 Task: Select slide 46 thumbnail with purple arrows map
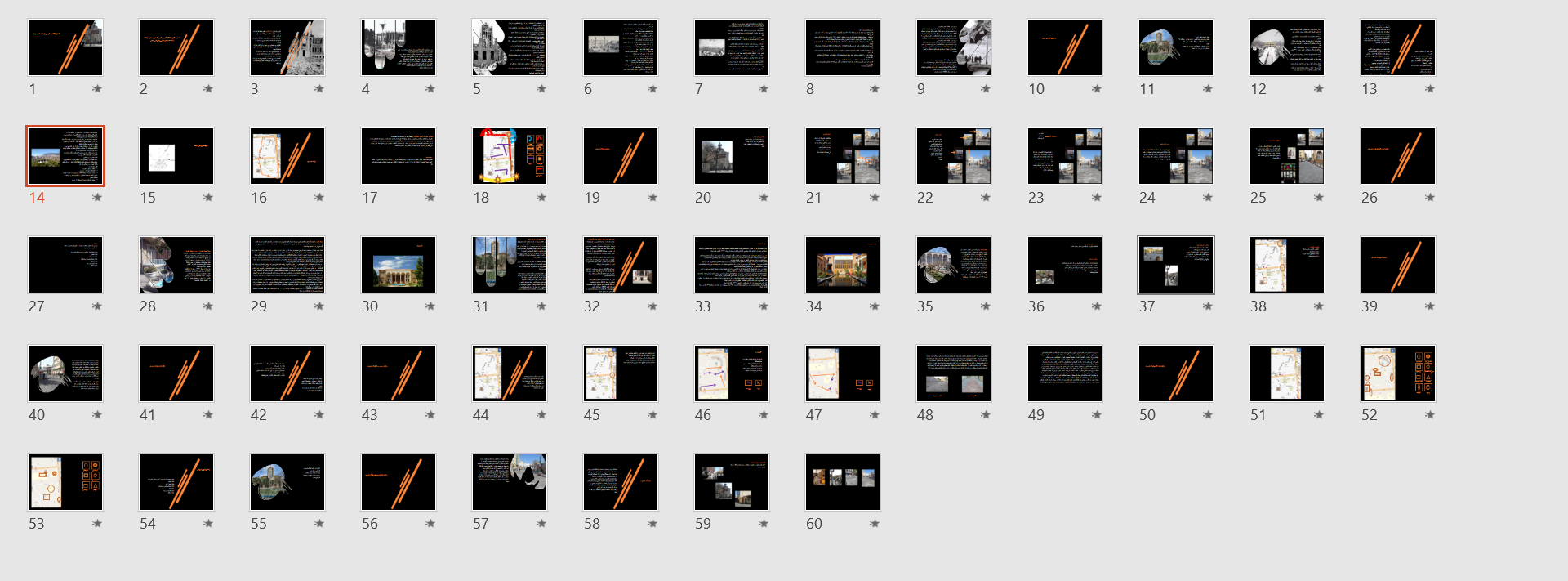[x=732, y=373]
